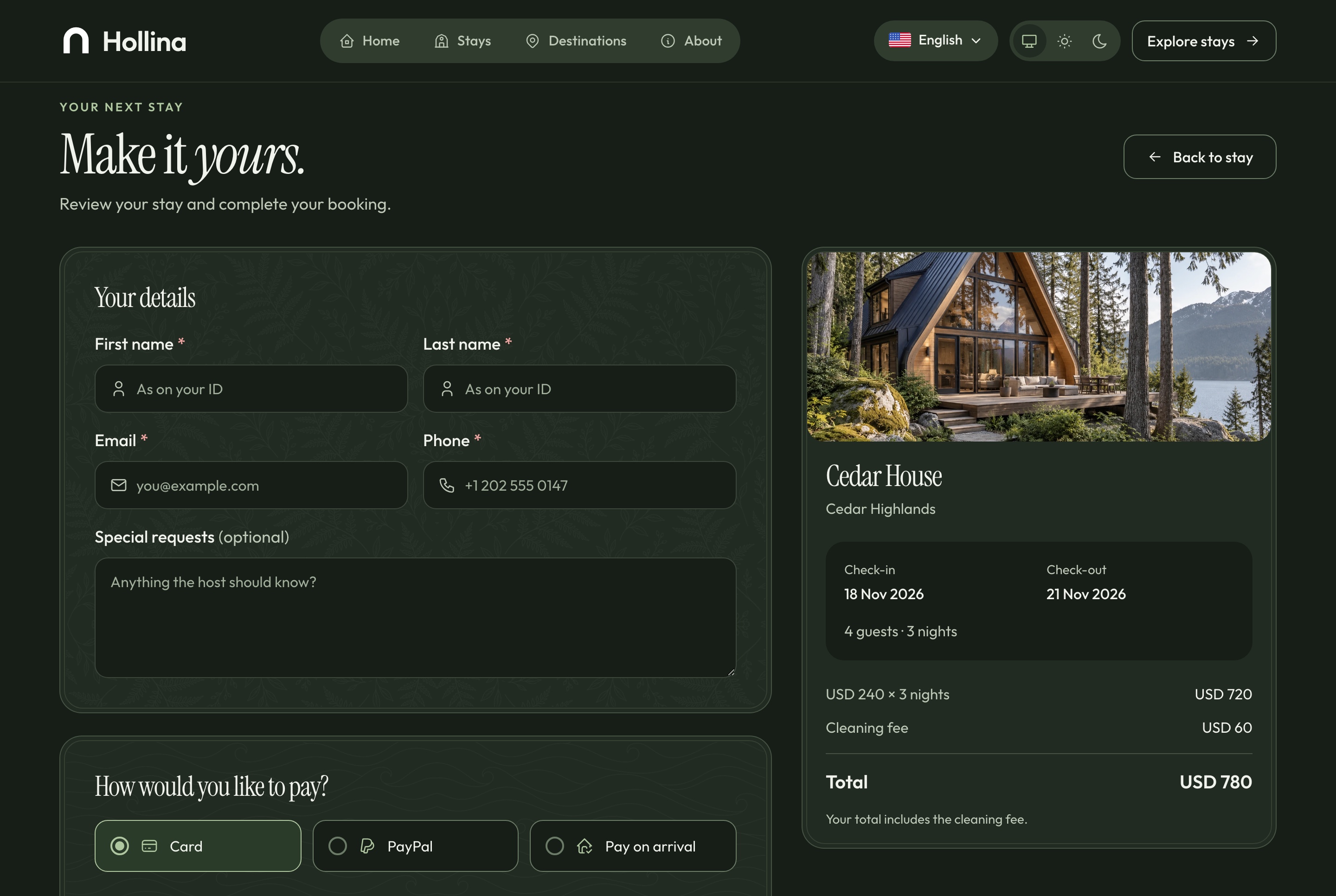Screen dimensions: 1336x896
Task: Open the Home menu item
Action: pyautogui.click(x=370, y=41)
